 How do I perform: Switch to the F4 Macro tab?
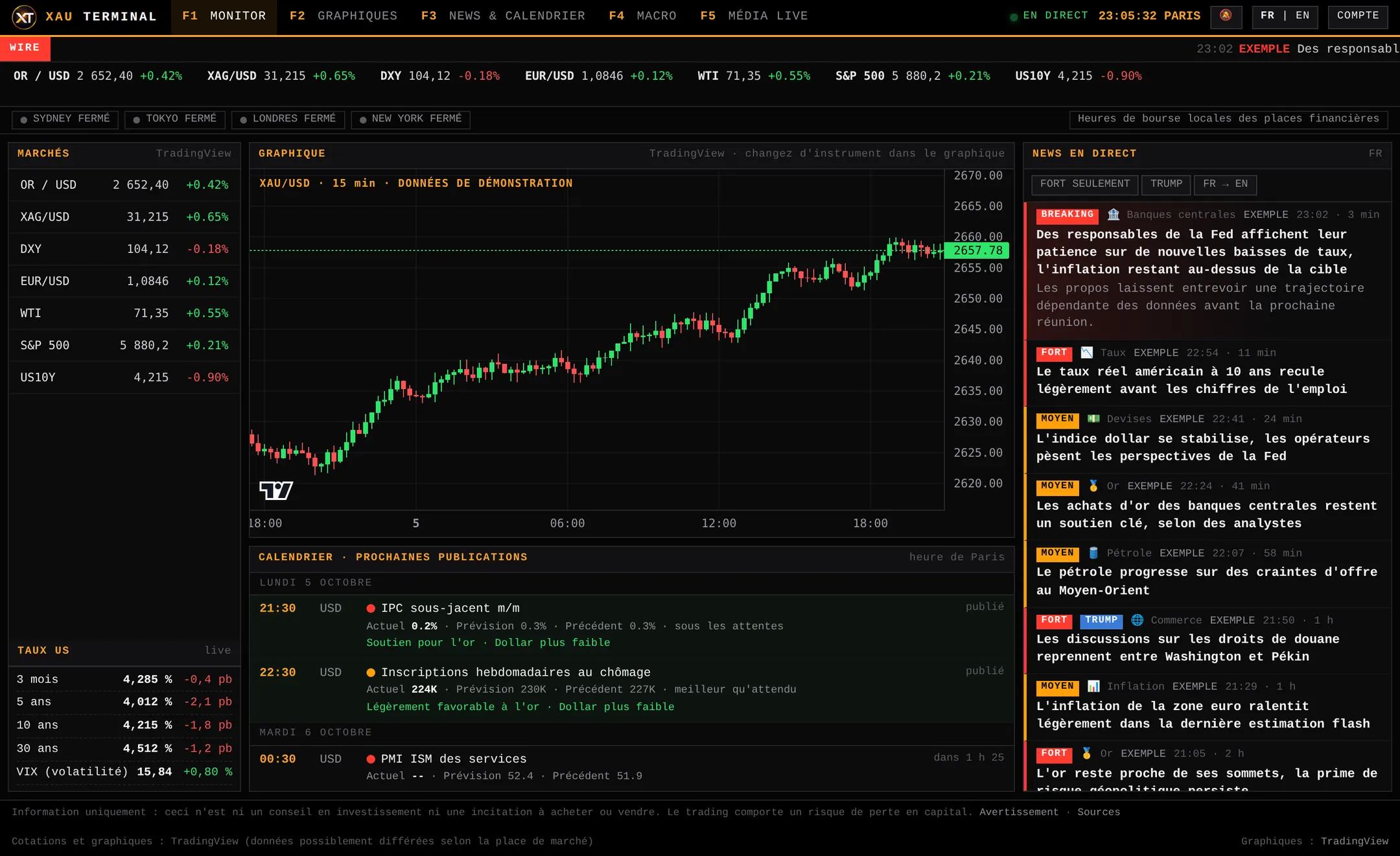click(x=642, y=16)
